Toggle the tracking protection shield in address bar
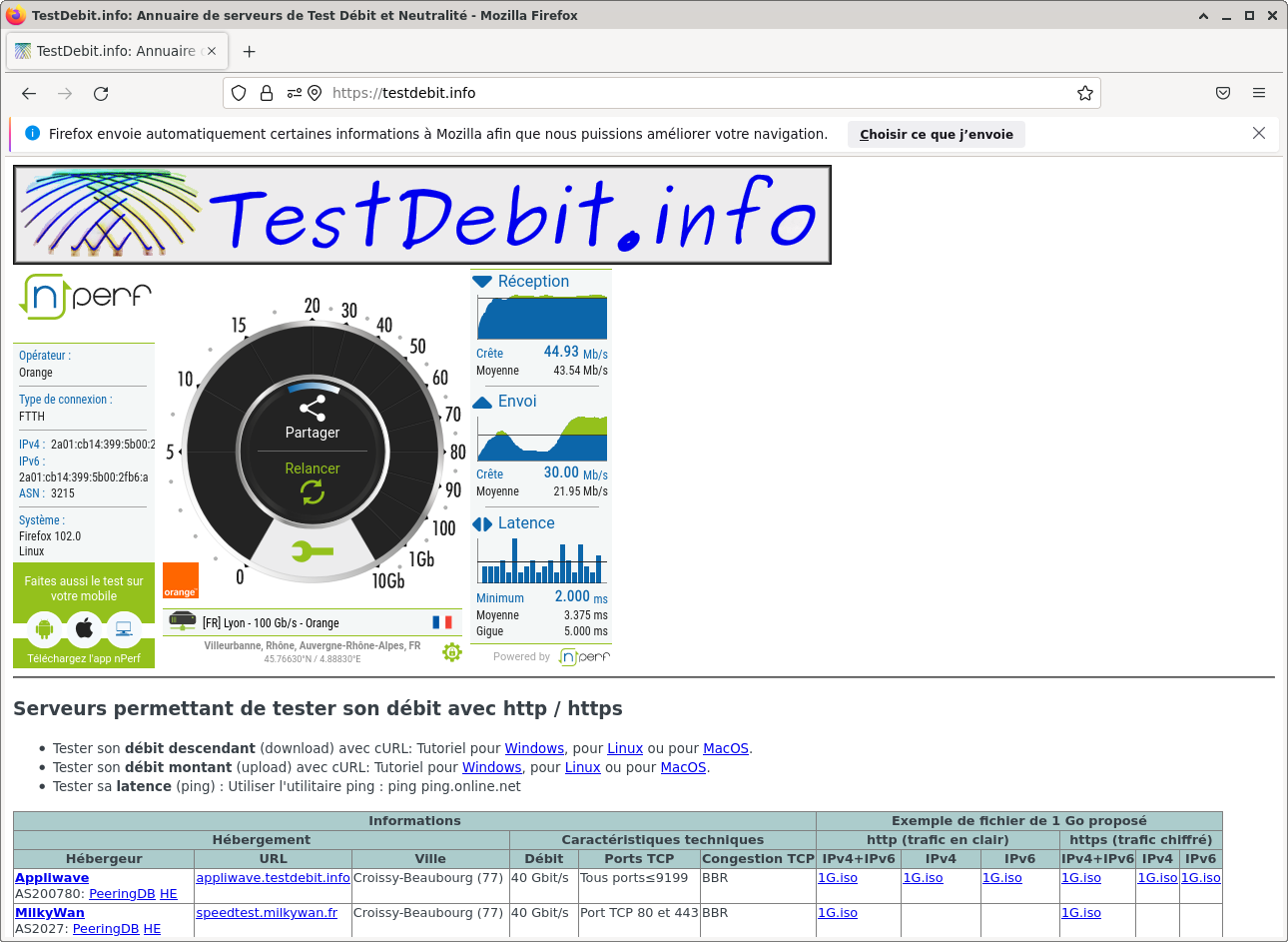The width and height of the screenshot is (1288, 942). [239, 93]
